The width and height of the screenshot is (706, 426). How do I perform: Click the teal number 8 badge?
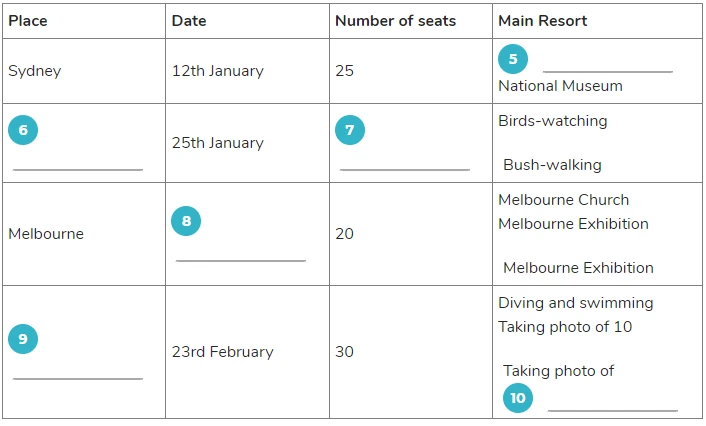tap(186, 221)
